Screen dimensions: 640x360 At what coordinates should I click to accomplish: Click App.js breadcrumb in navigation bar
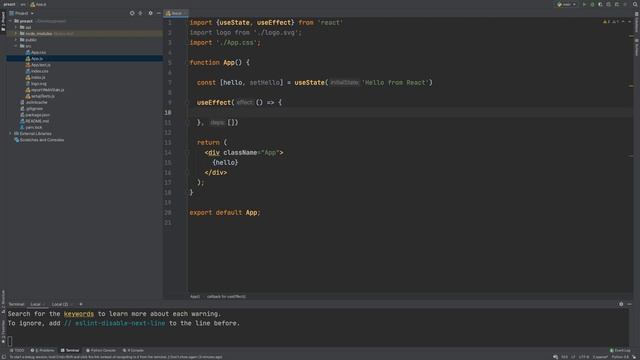[38, 4]
